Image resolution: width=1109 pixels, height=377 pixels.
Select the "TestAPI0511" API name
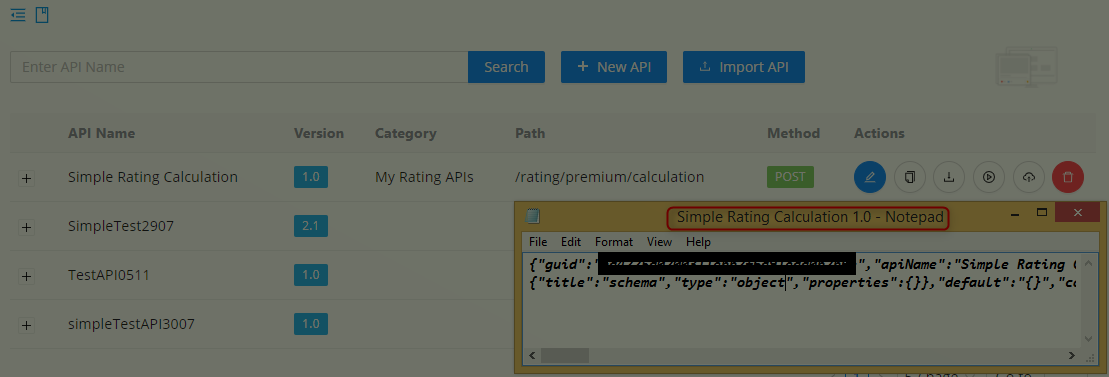point(108,275)
